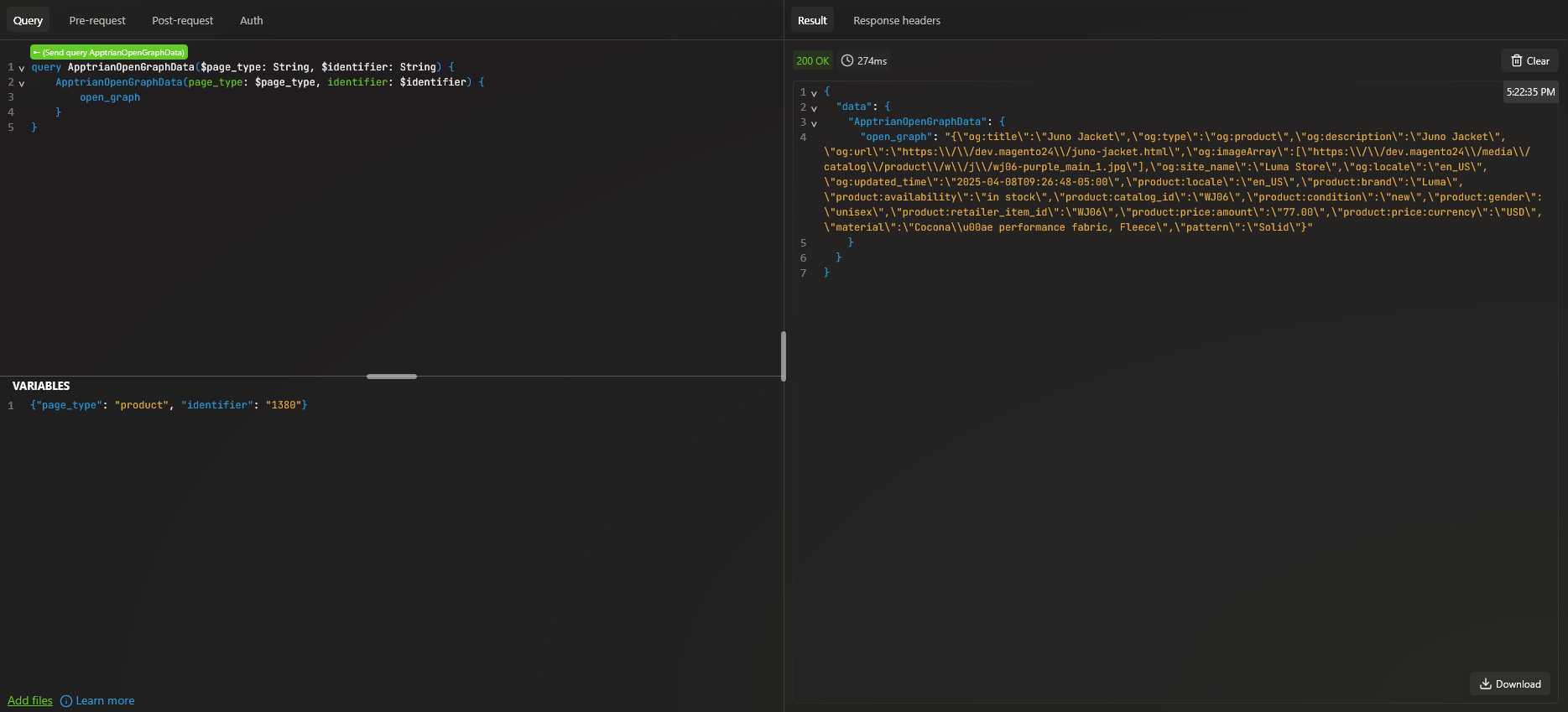Viewport: 1568px width, 712px height.
Task: Collapse the ApptrianOpenGraphData fold arrow in result
Action: pos(814,123)
